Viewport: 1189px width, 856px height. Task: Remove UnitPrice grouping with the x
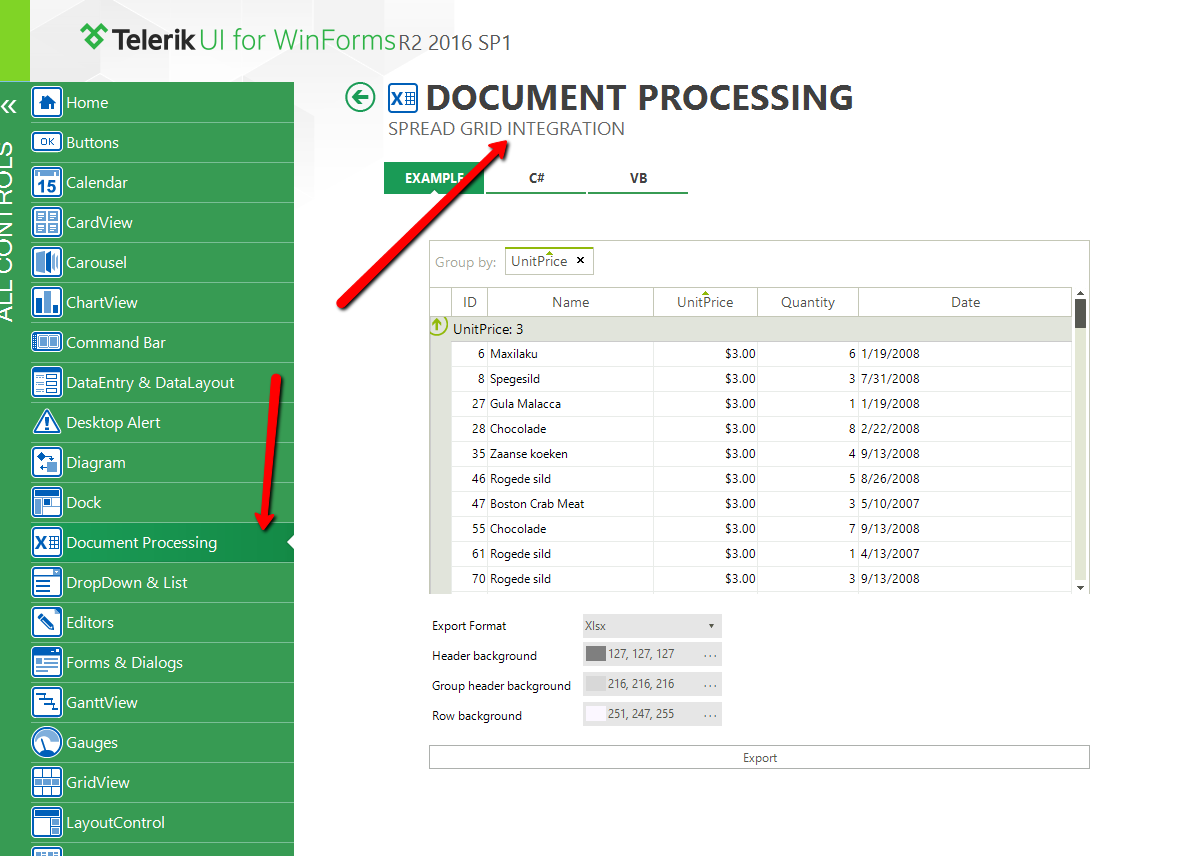[580, 260]
